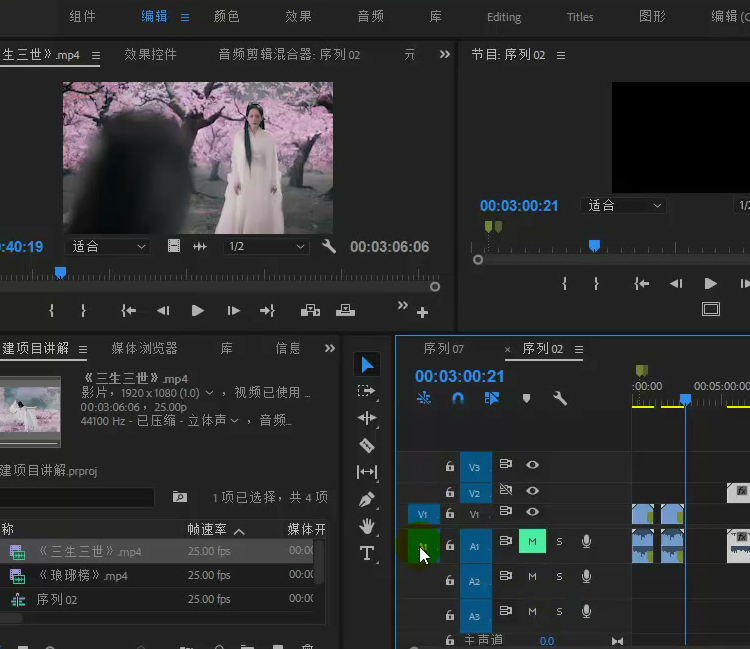The width and height of the screenshot is (750, 649).
Task: Select 序列 02 item in project list
Action: point(56,599)
